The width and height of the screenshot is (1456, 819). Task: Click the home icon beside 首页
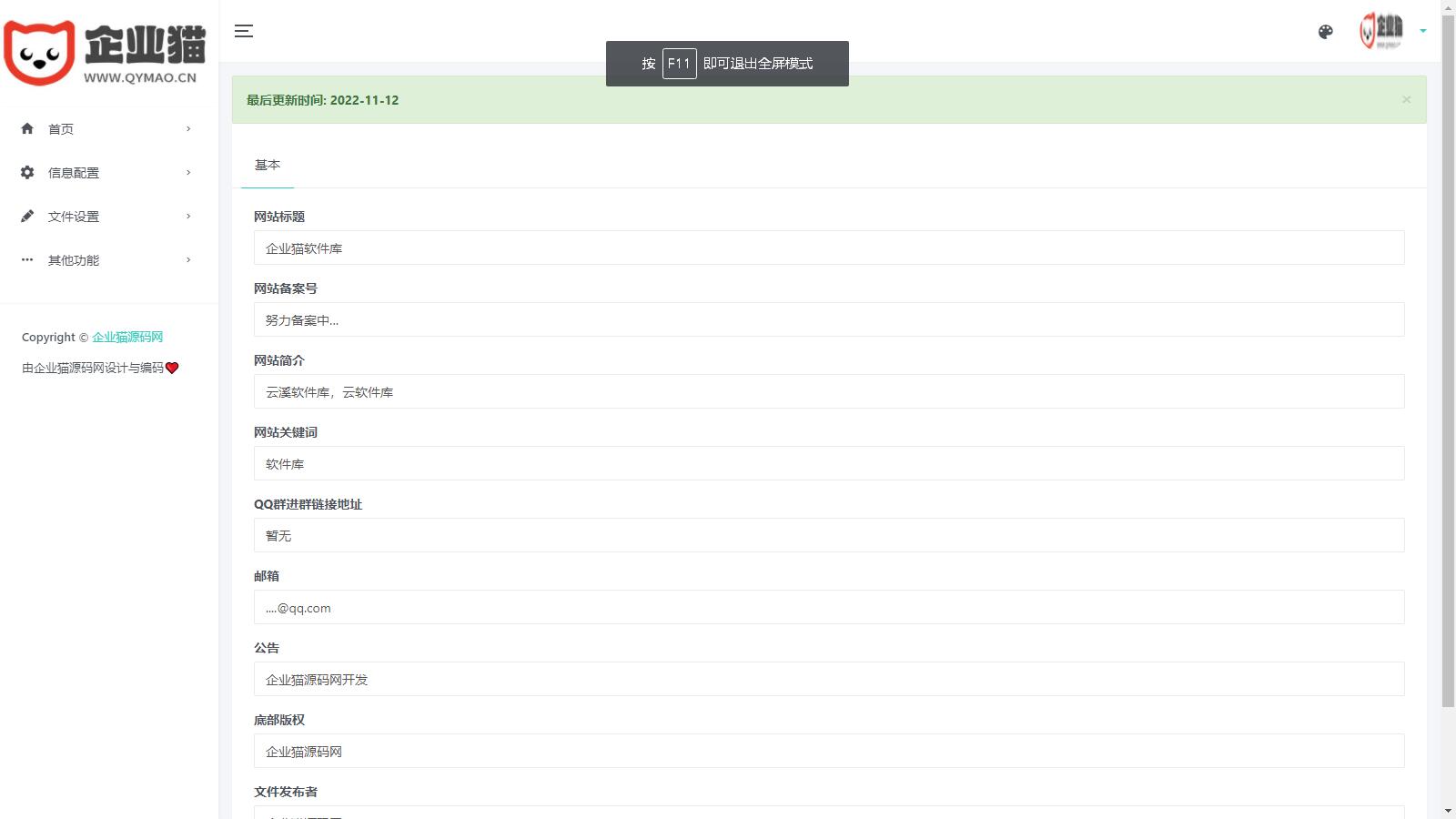[x=27, y=128]
